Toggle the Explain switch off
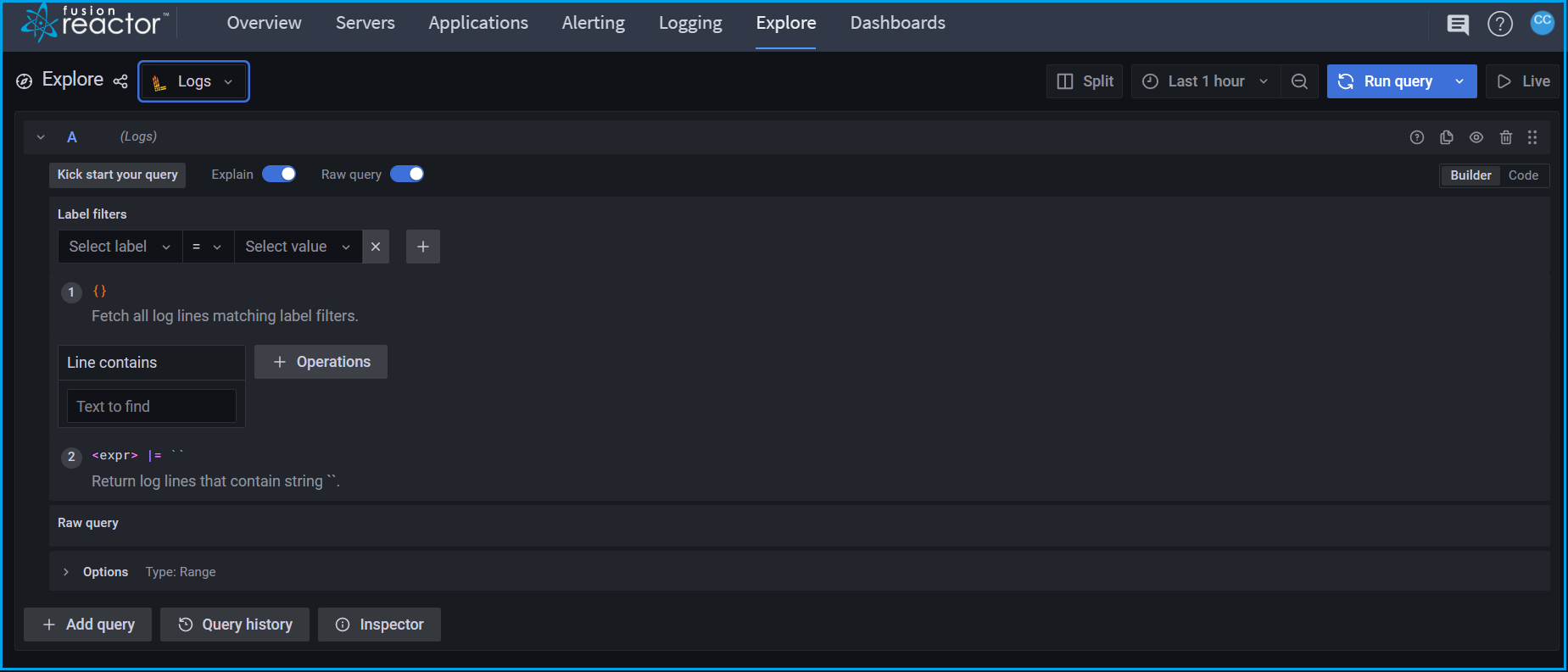 pyautogui.click(x=279, y=175)
